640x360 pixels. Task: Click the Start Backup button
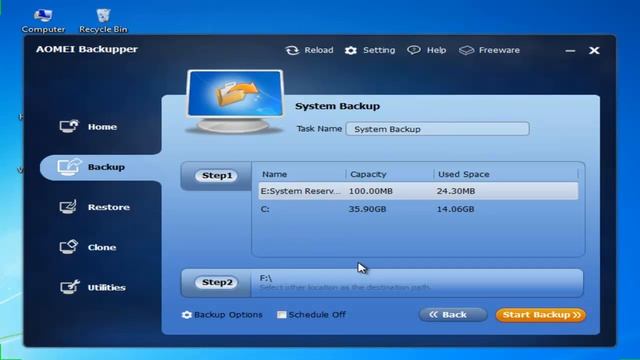pyautogui.click(x=541, y=315)
